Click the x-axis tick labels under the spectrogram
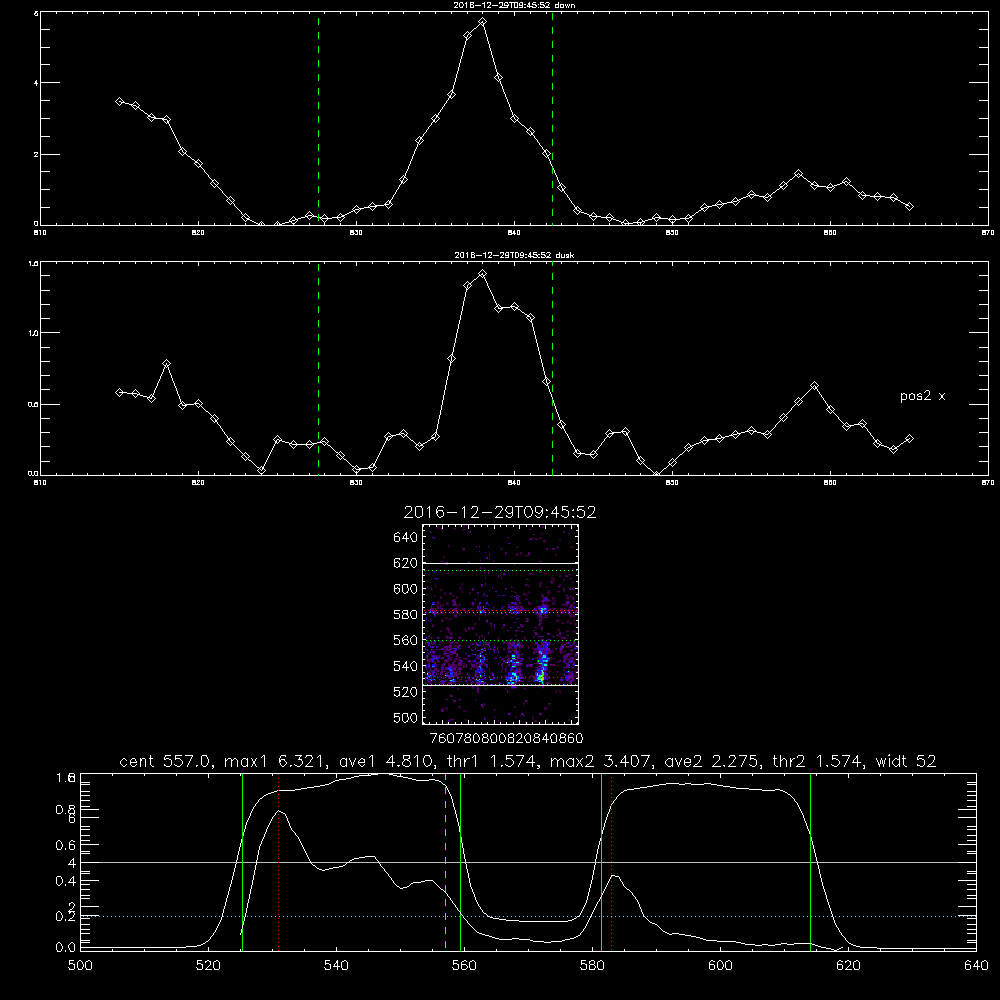 pyautogui.click(x=506, y=738)
